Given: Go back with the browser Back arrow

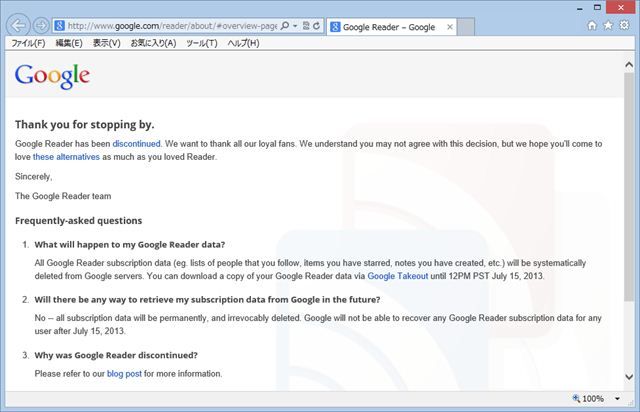Looking at the screenshot, I should tap(18, 26).
